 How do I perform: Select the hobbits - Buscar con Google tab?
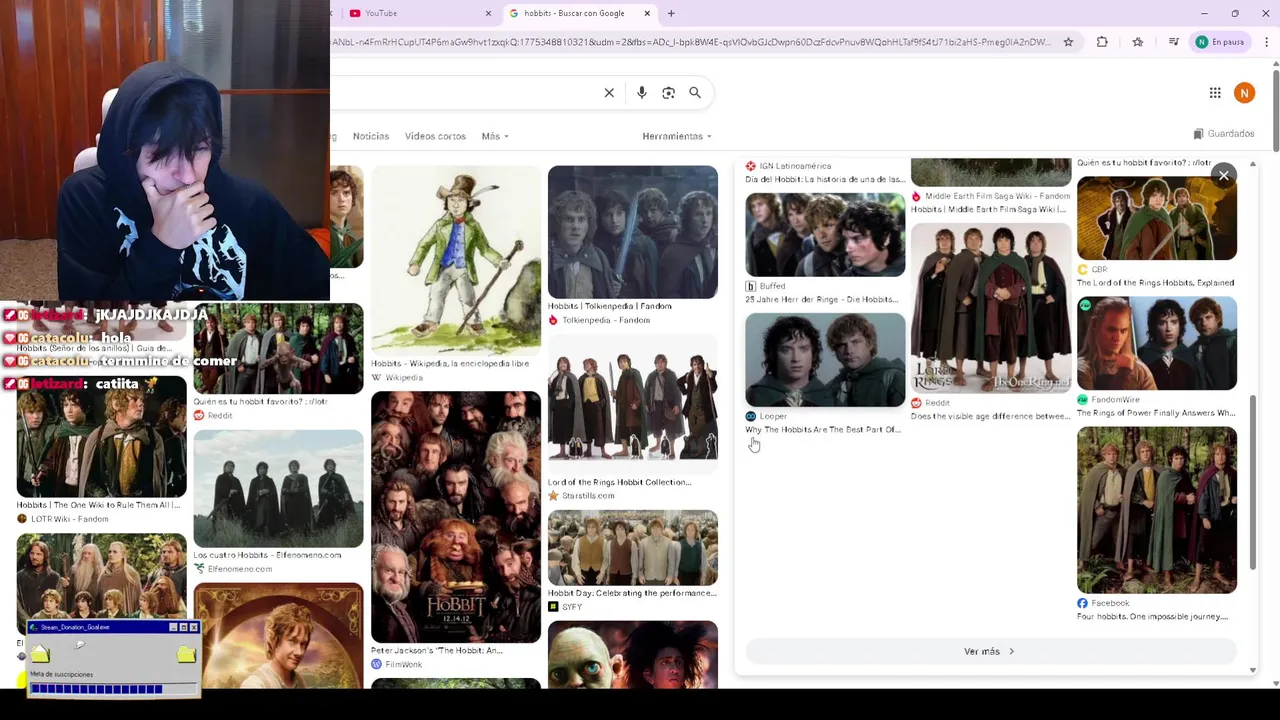click(578, 13)
